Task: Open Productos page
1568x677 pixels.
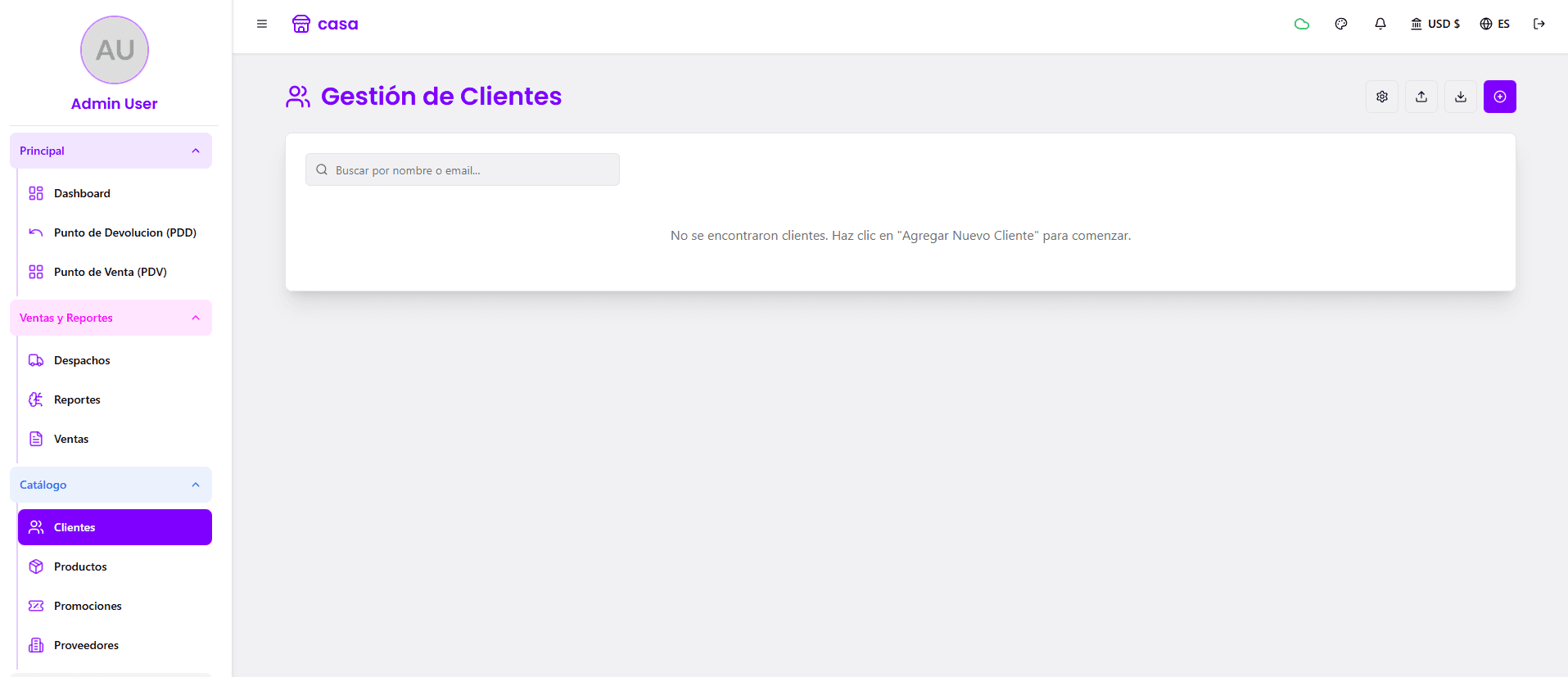Action: pos(115,566)
